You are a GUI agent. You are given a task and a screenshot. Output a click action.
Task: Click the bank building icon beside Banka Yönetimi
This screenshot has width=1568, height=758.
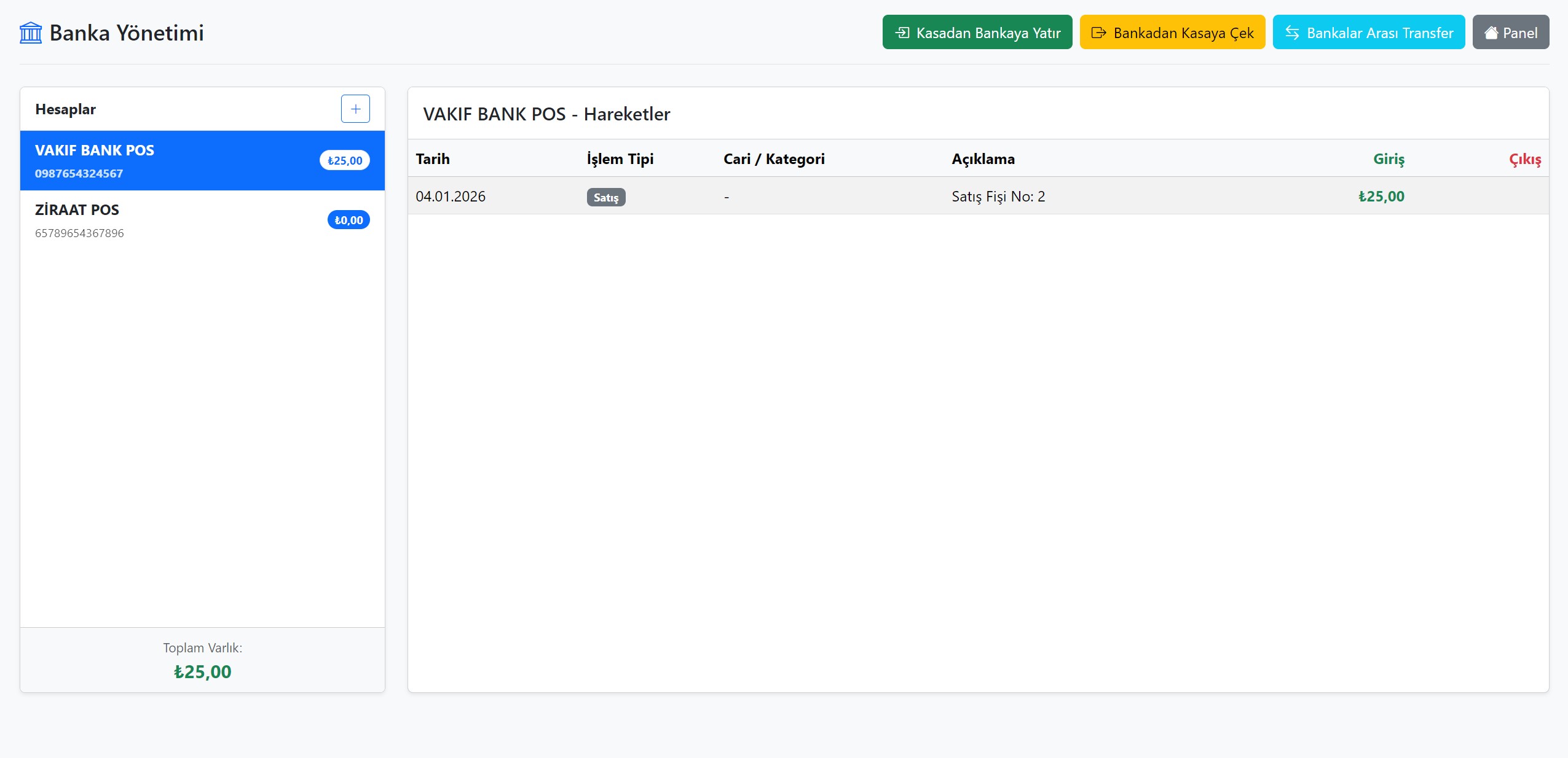coord(31,33)
